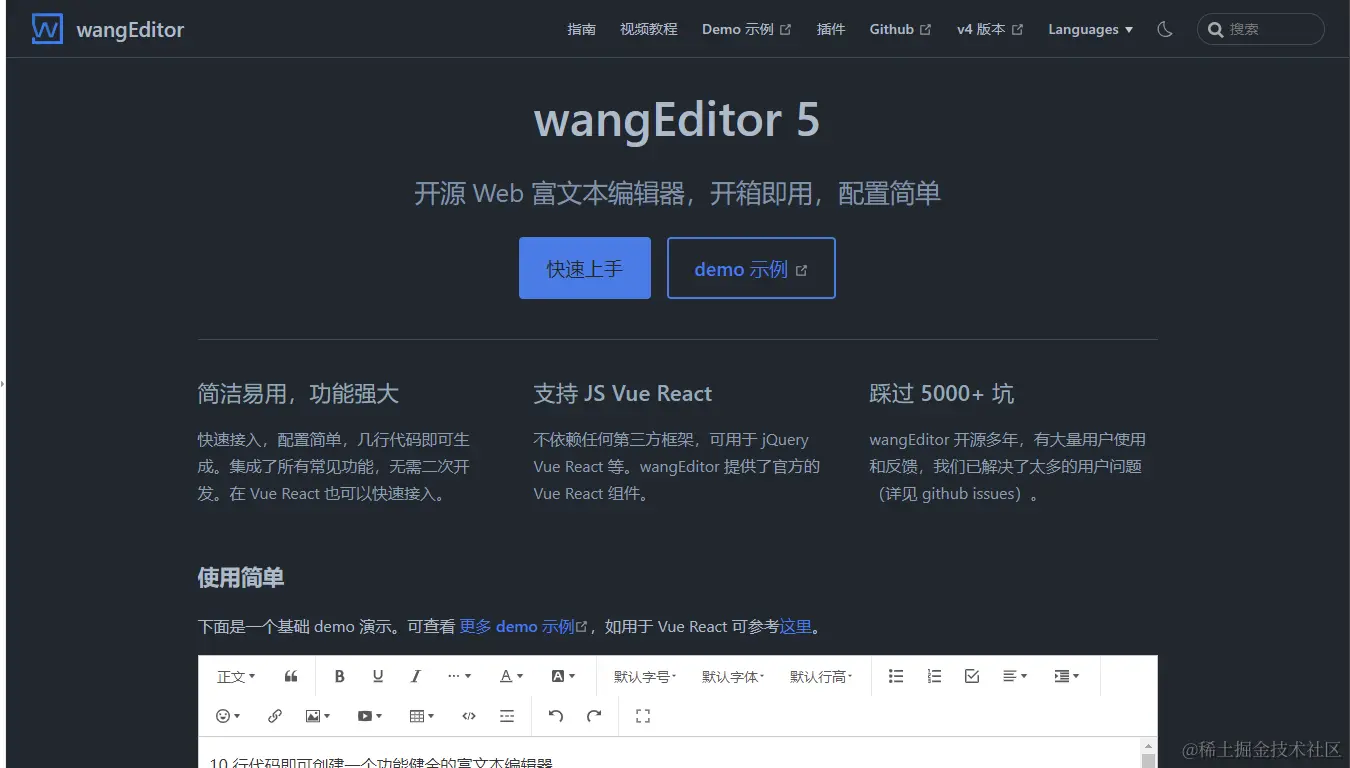Click the 快速上手 quick start button
This screenshot has width=1350, height=768.
point(585,268)
